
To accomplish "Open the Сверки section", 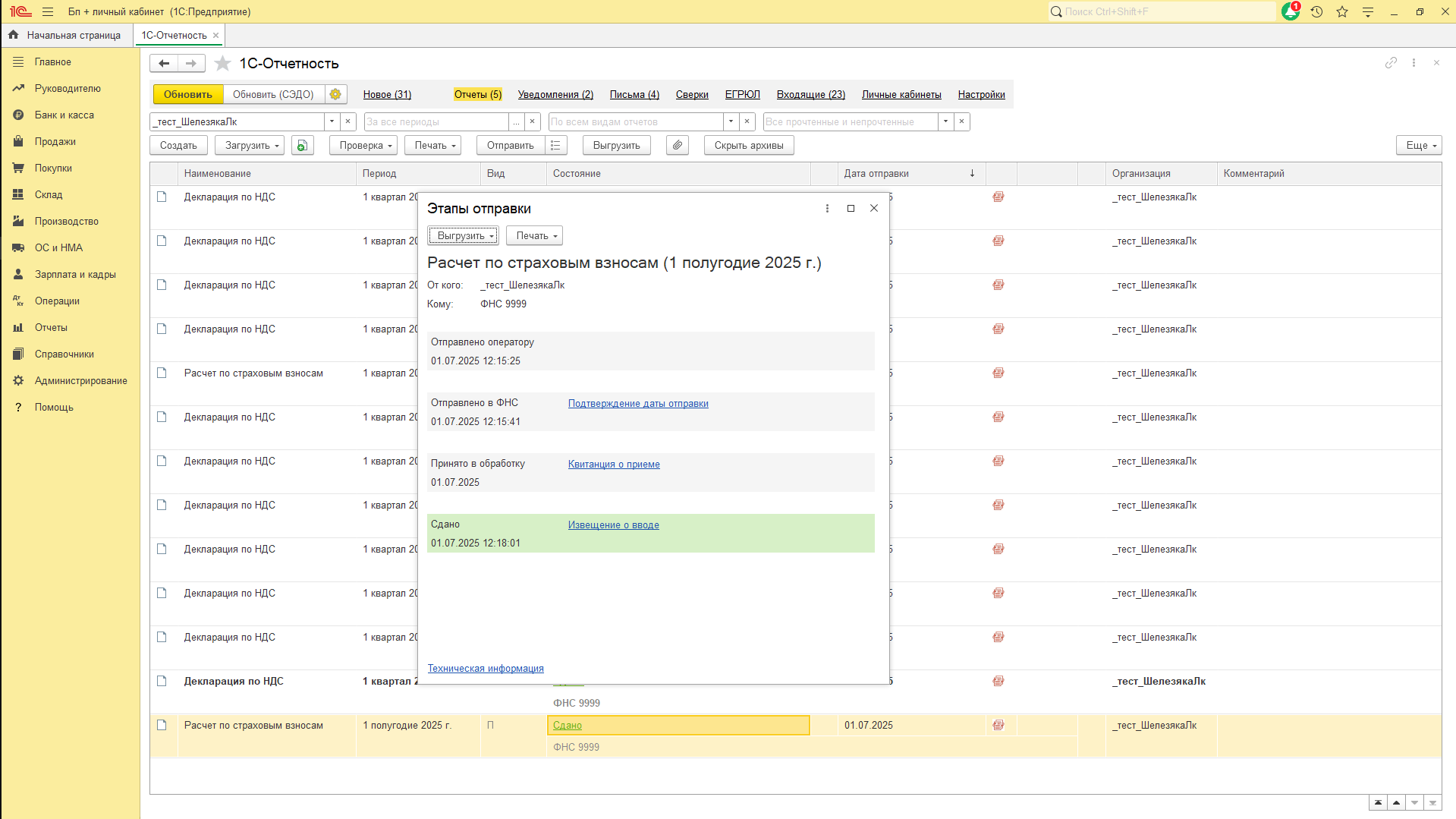I will tap(692, 95).
